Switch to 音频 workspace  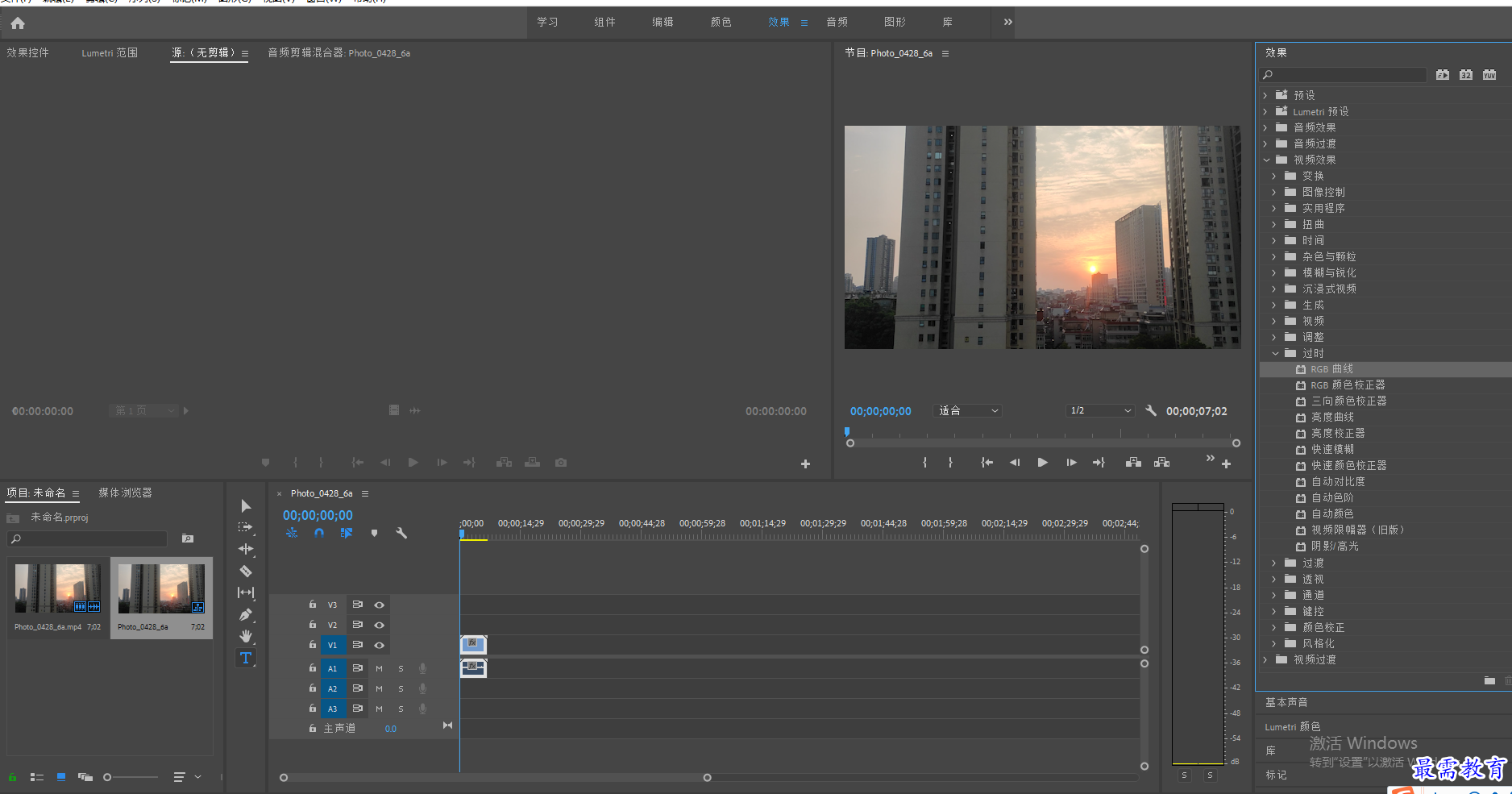coord(837,22)
